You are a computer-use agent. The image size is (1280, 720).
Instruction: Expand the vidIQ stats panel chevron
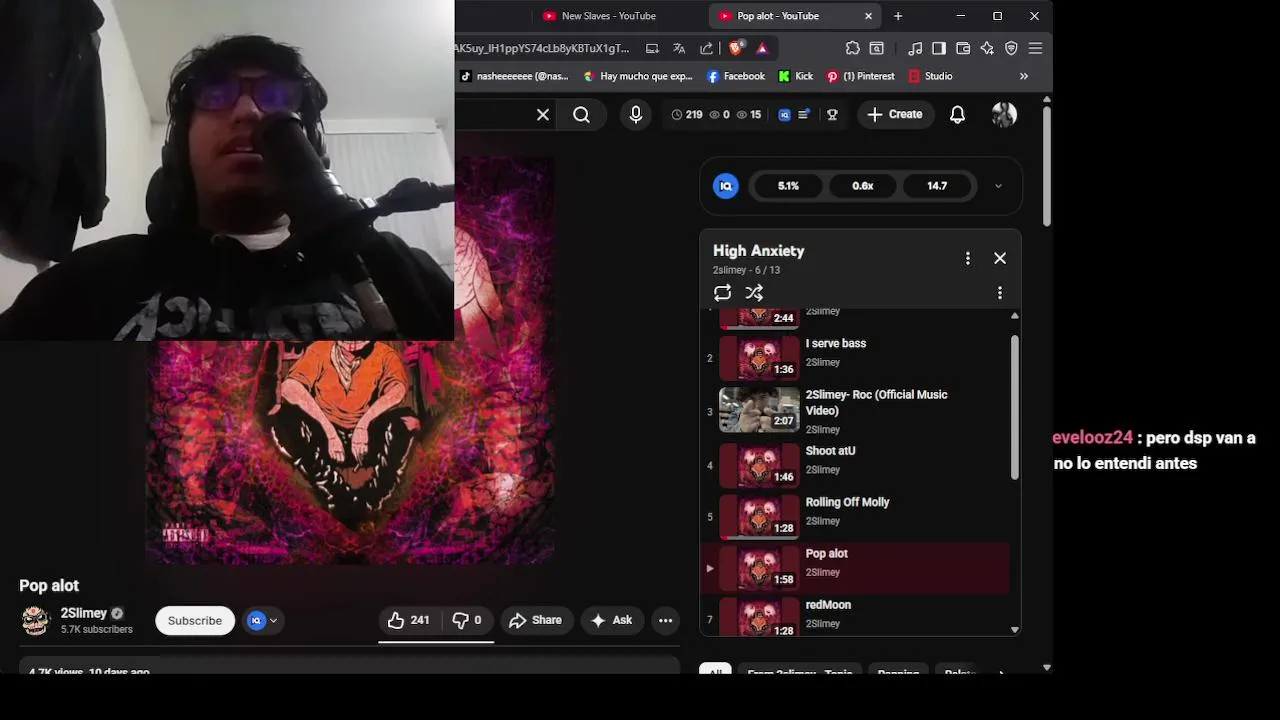(998, 186)
